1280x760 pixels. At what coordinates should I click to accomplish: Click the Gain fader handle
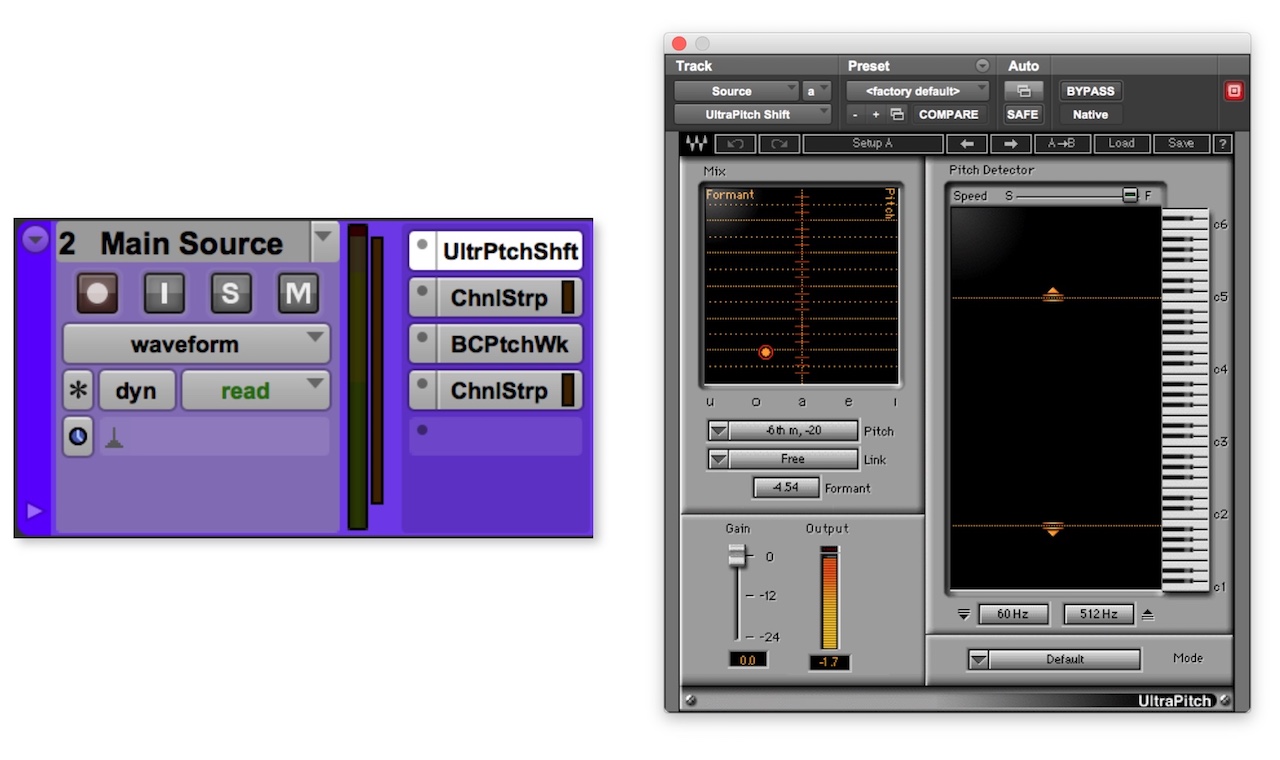(737, 555)
